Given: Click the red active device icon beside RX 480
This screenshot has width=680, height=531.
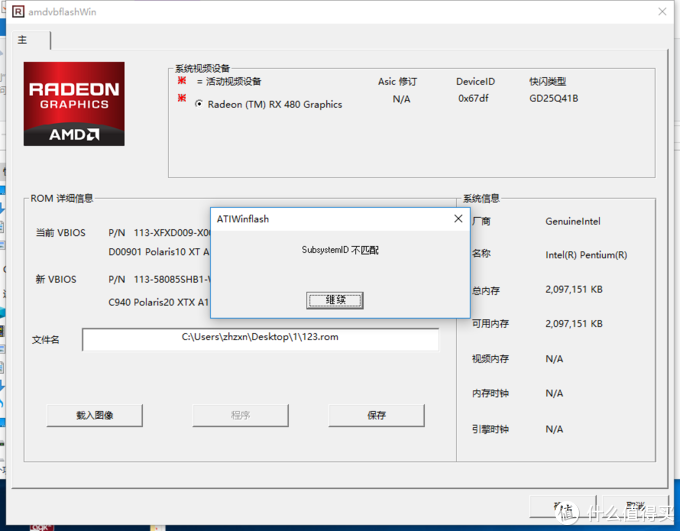Looking at the screenshot, I should 181,99.
